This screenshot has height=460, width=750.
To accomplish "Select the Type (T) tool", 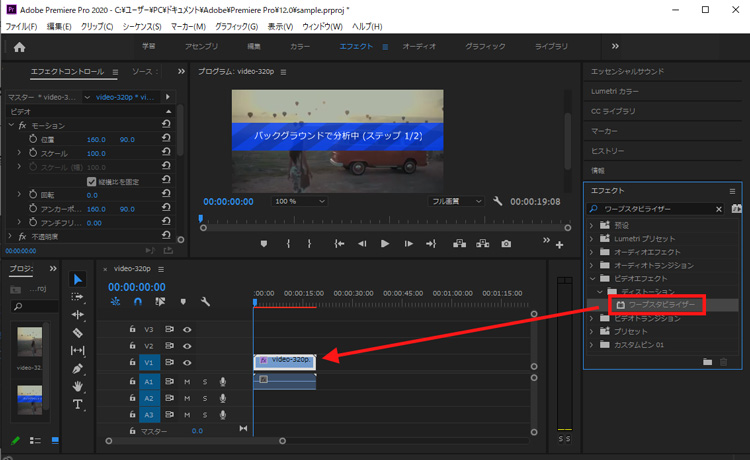I will point(78,404).
